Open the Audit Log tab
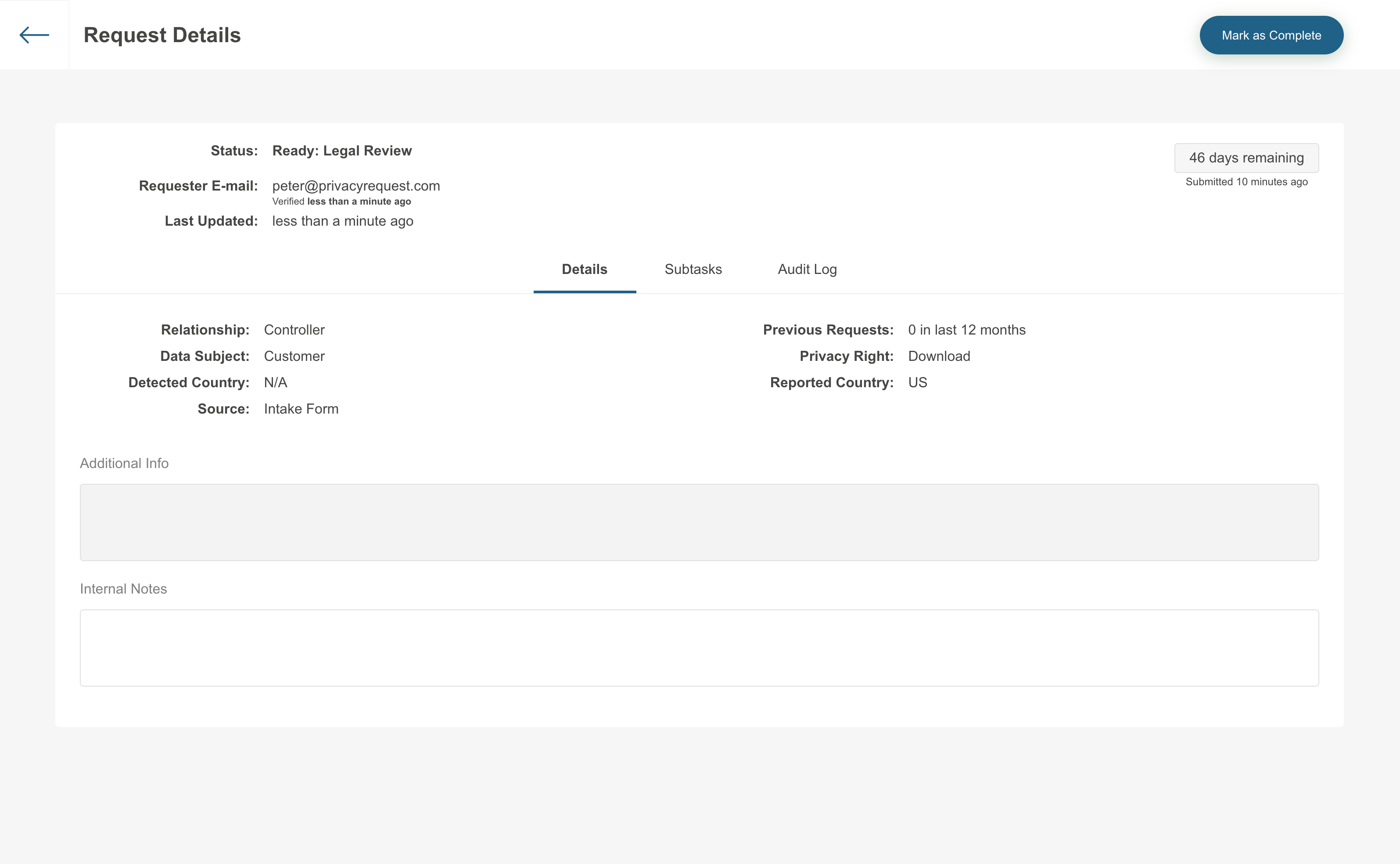Viewport: 1400px width, 864px height. click(807, 269)
